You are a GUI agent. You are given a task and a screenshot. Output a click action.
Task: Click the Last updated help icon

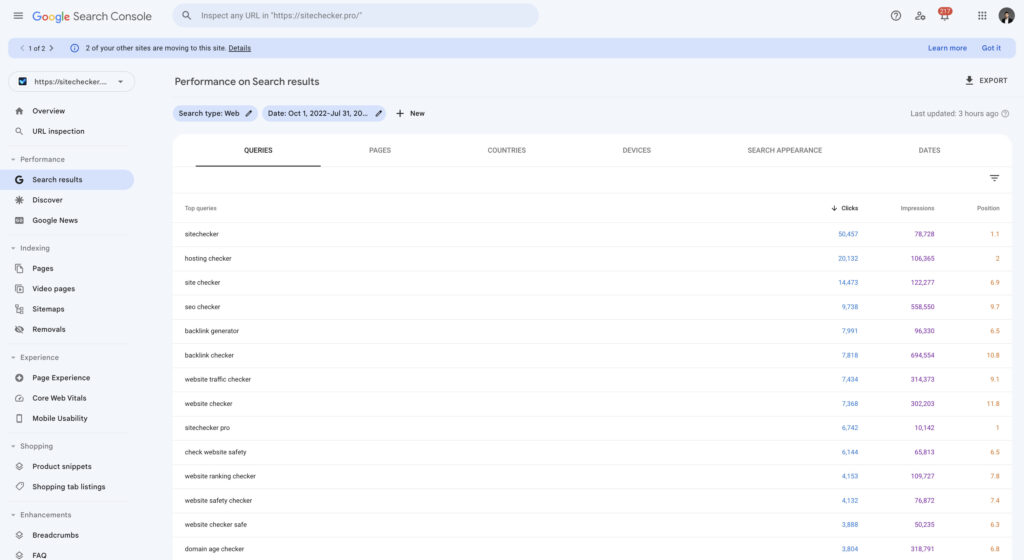1005,114
